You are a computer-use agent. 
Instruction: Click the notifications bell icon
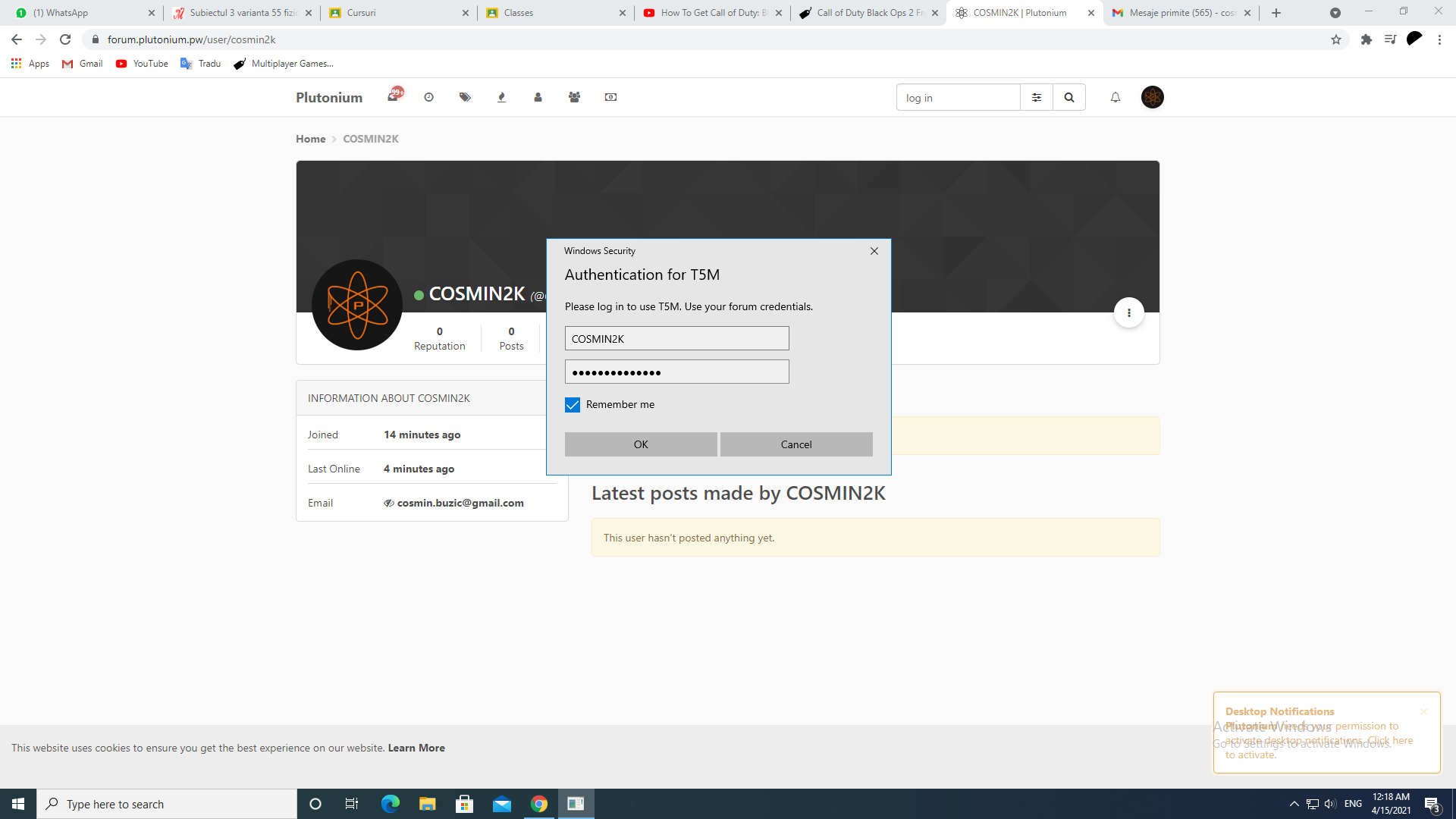pos(1116,97)
